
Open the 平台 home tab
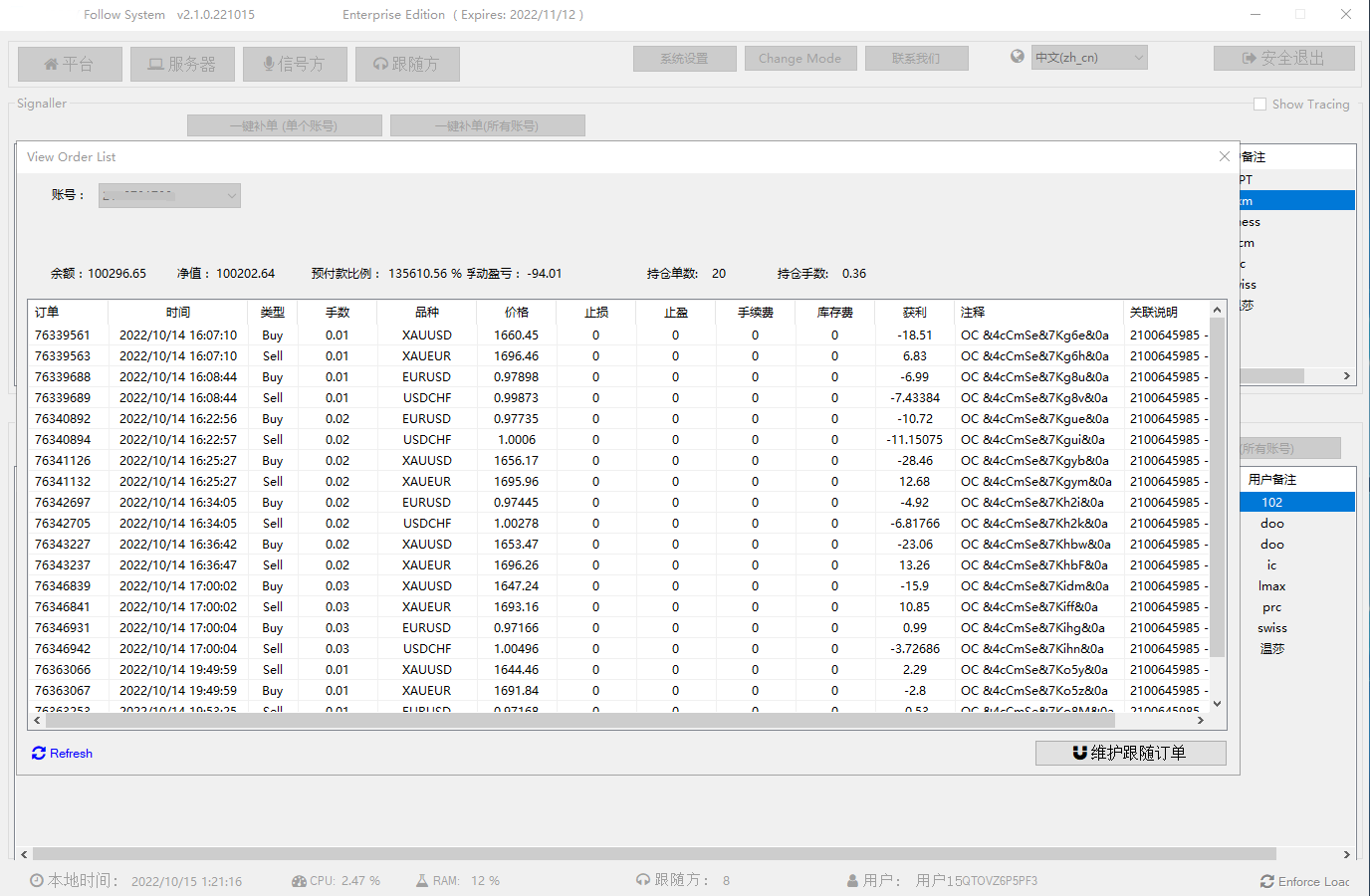[70, 64]
